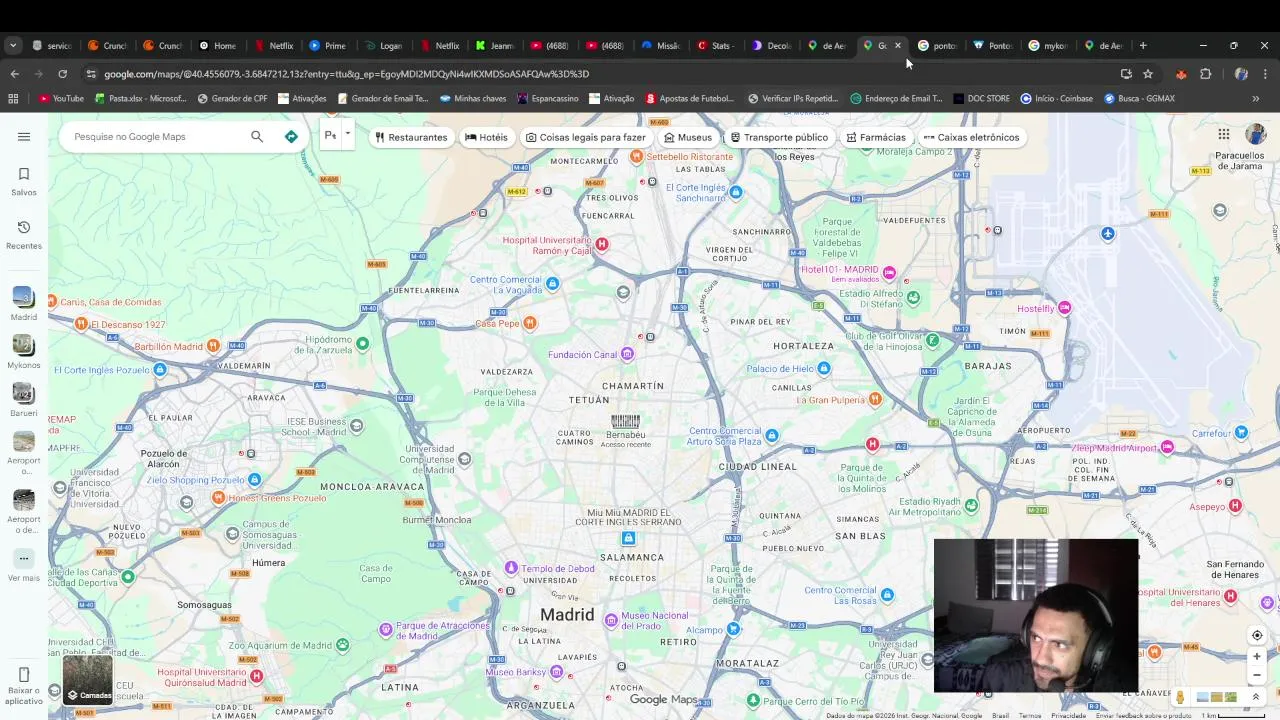Click Ver mais in the sidebar
Screen dimensions: 1280x720
click(24, 566)
